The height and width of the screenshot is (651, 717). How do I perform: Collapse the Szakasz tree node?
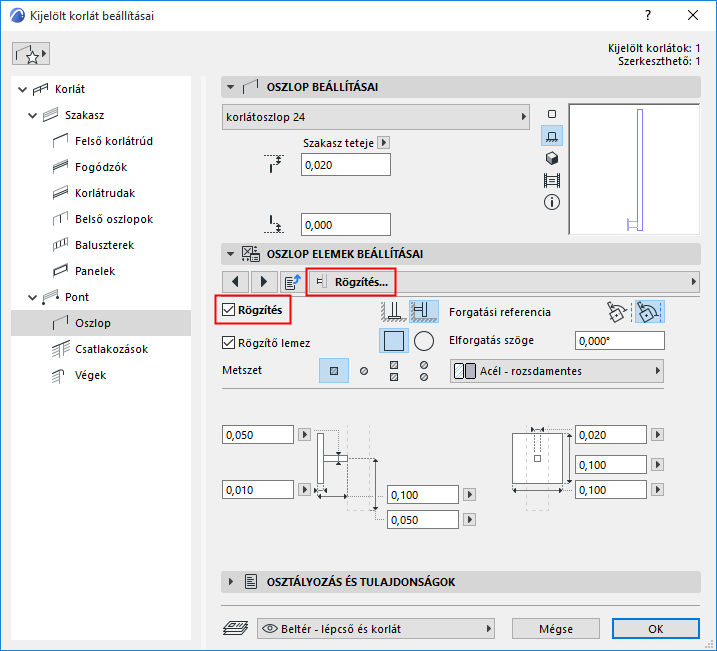click(32, 115)
